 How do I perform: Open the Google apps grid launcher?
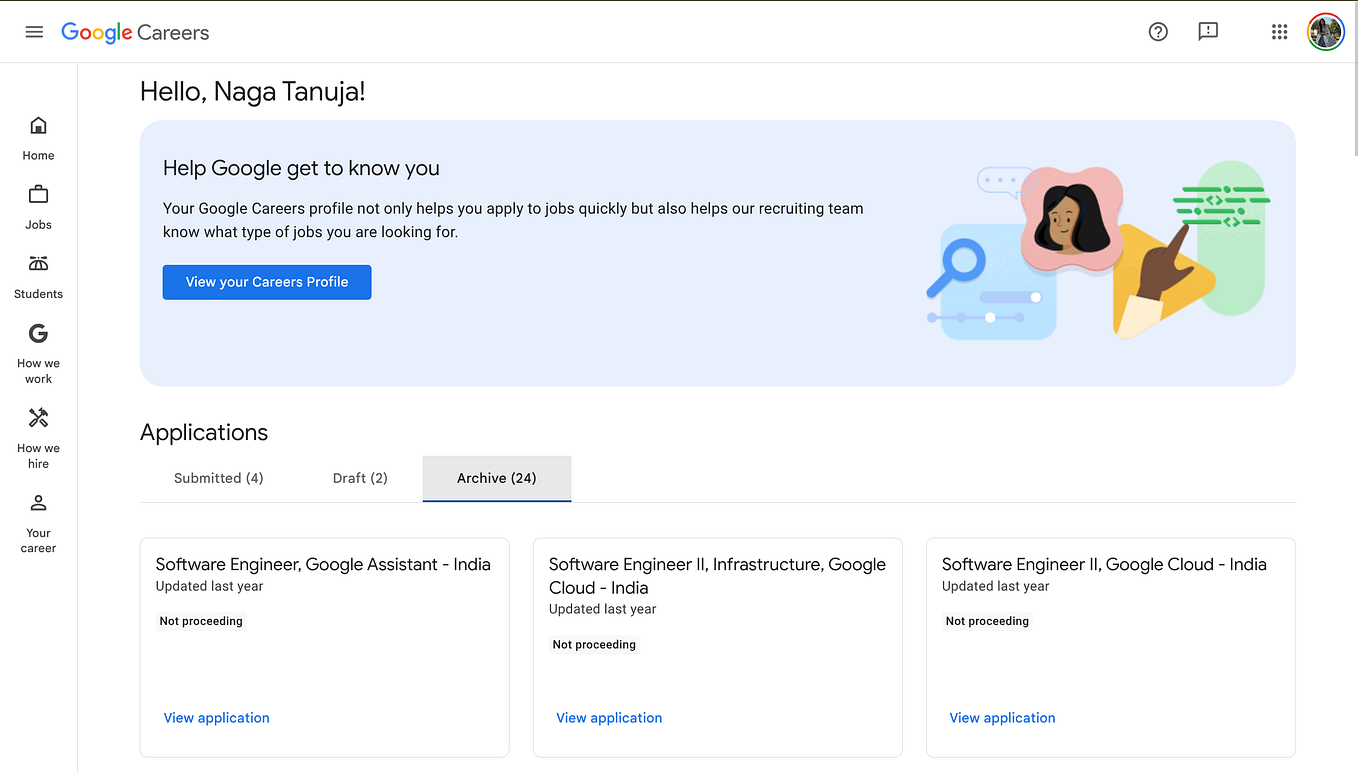click(x=1279, y=31)
